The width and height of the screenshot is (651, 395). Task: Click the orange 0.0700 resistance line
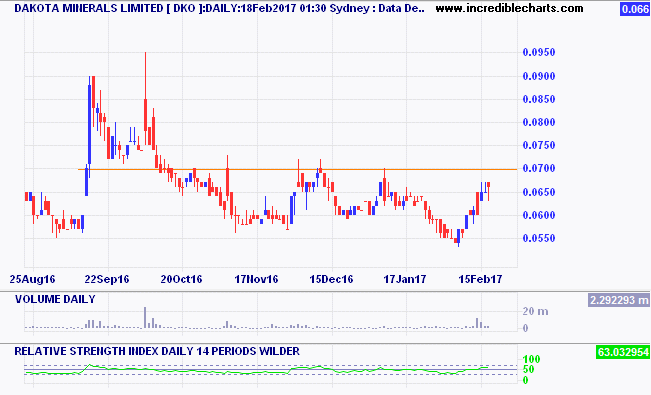click(297, 169)
